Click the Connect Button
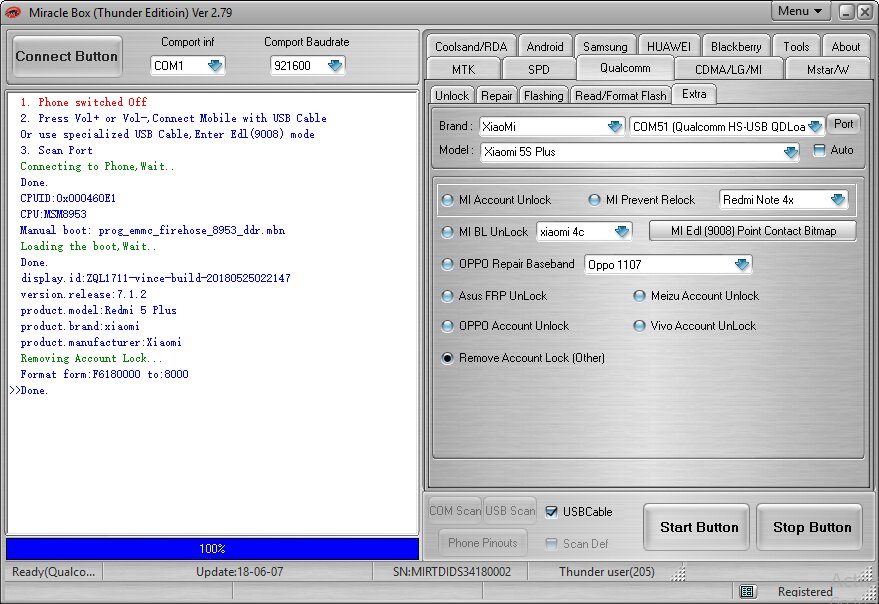 coord(67,56)
